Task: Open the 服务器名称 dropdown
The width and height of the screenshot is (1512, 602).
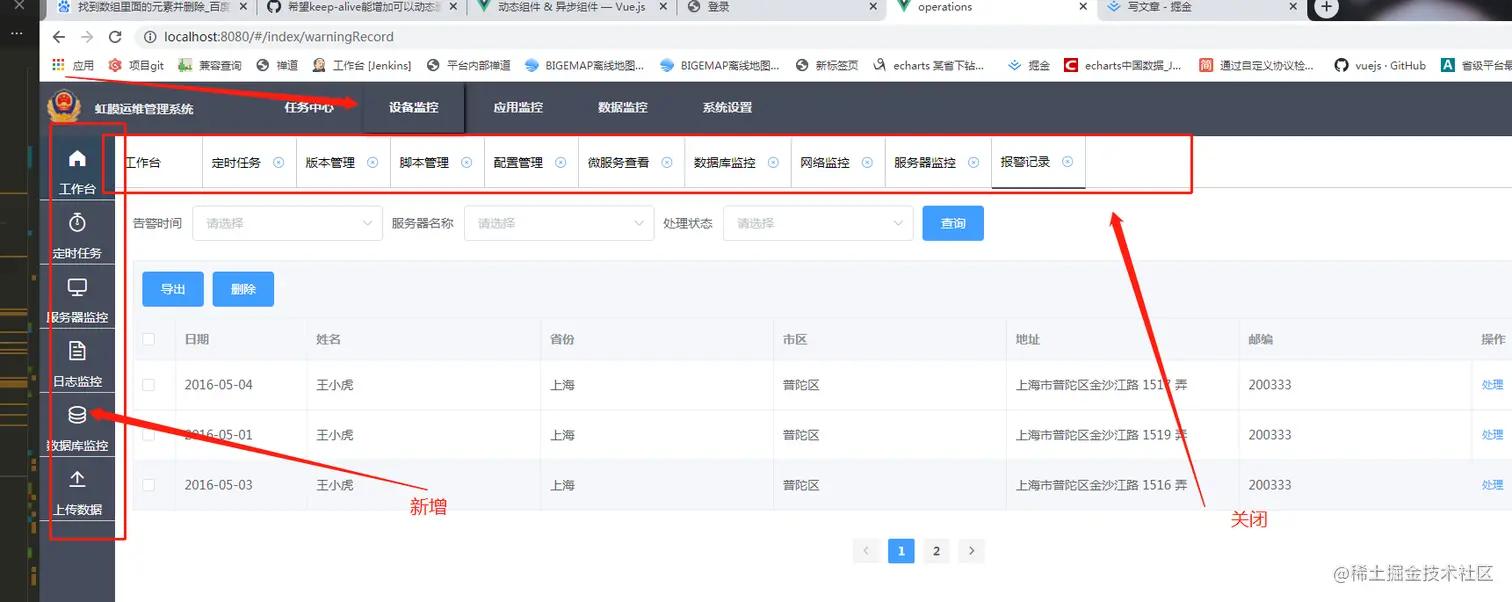Action: click(559, 223)
